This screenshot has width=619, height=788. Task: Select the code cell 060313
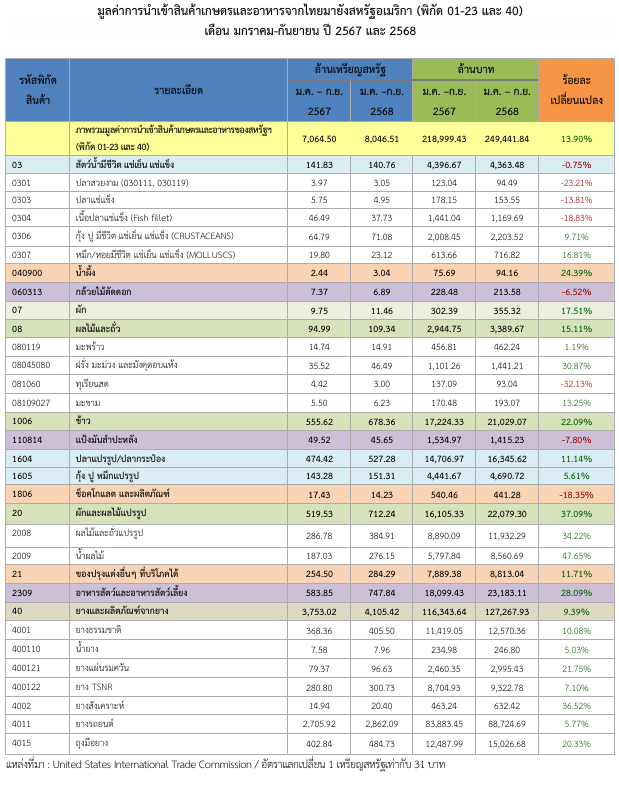[x=27, y=291]
